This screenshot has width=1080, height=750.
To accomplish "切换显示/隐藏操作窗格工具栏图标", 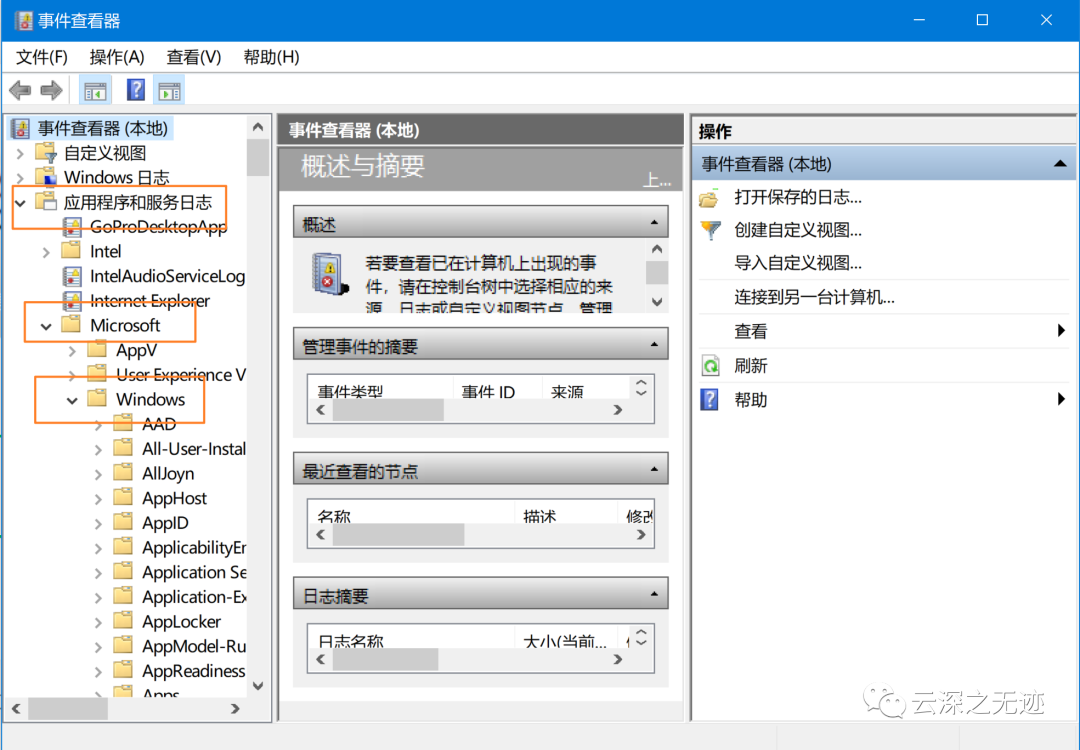I will pyautogui.click(x=169, y=89).
